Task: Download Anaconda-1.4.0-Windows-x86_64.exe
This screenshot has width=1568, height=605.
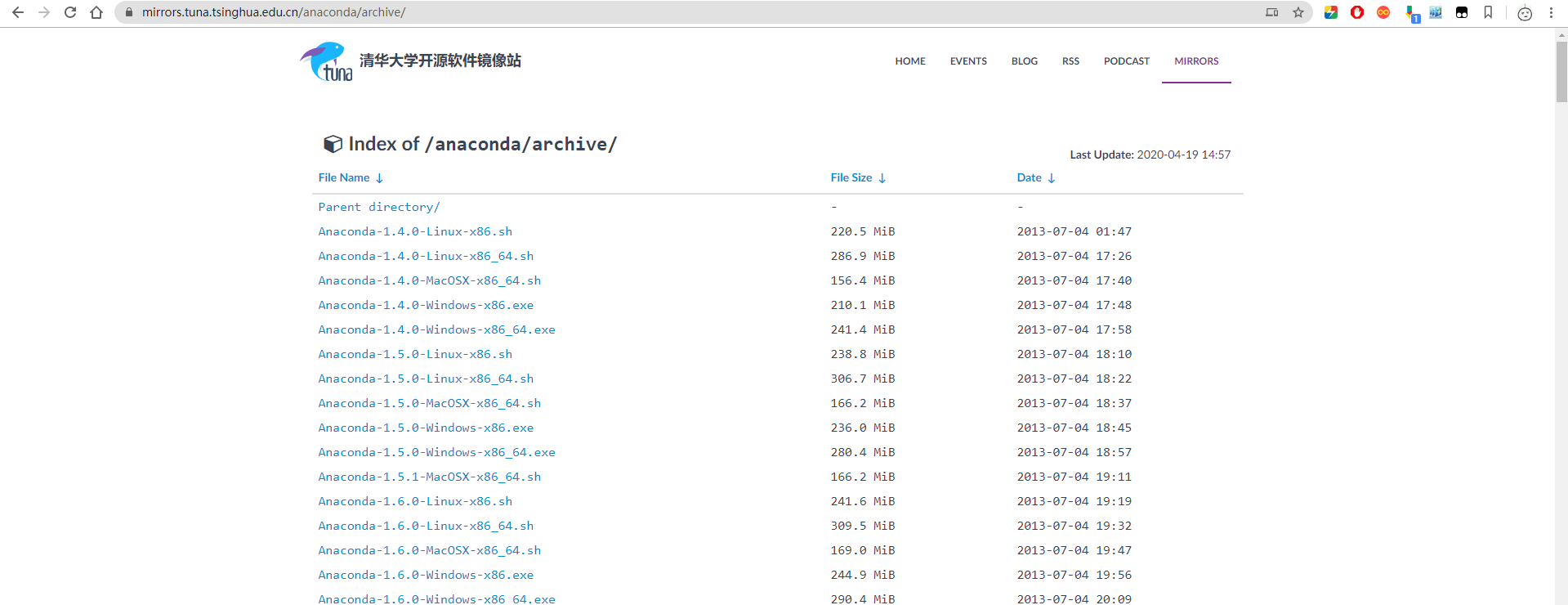Action: (x=436, y=329)
